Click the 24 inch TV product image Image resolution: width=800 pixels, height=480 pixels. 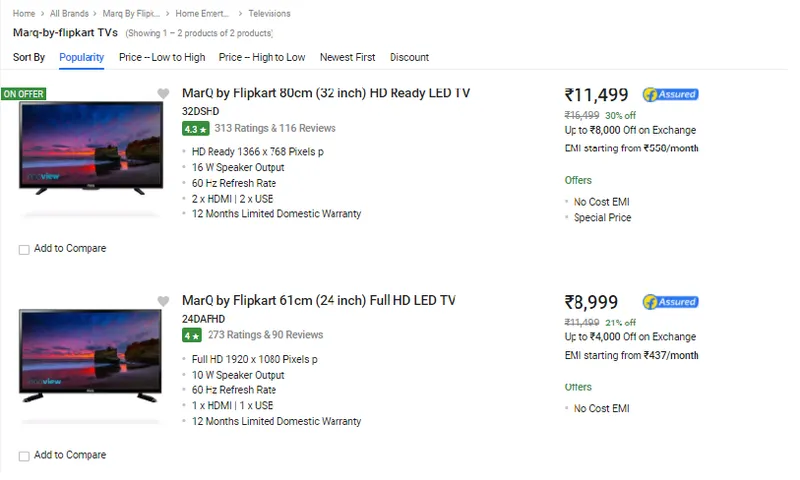click(x=89, y=355)
